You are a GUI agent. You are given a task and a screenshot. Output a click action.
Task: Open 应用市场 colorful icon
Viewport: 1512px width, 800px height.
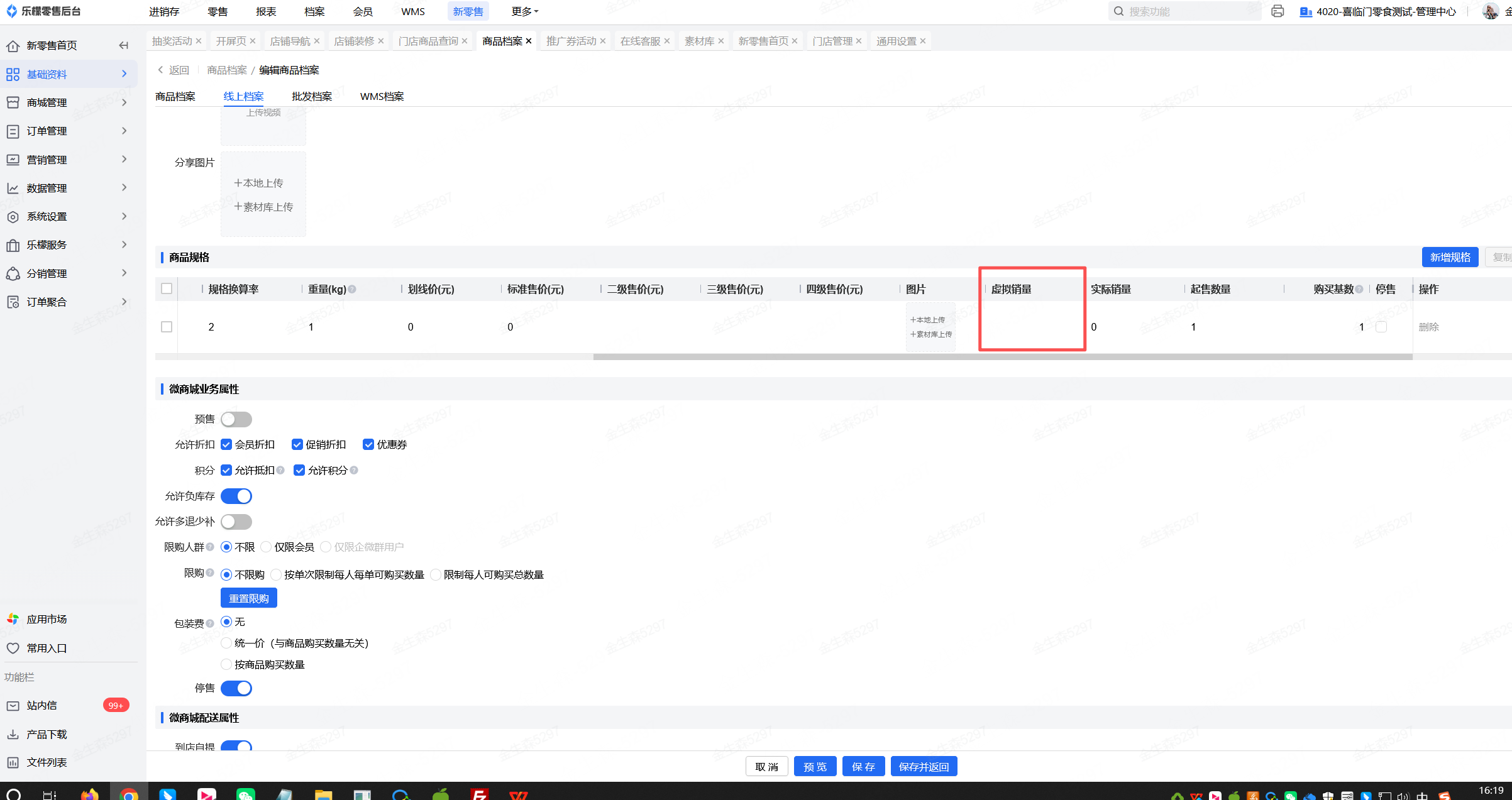coord(13,619)
